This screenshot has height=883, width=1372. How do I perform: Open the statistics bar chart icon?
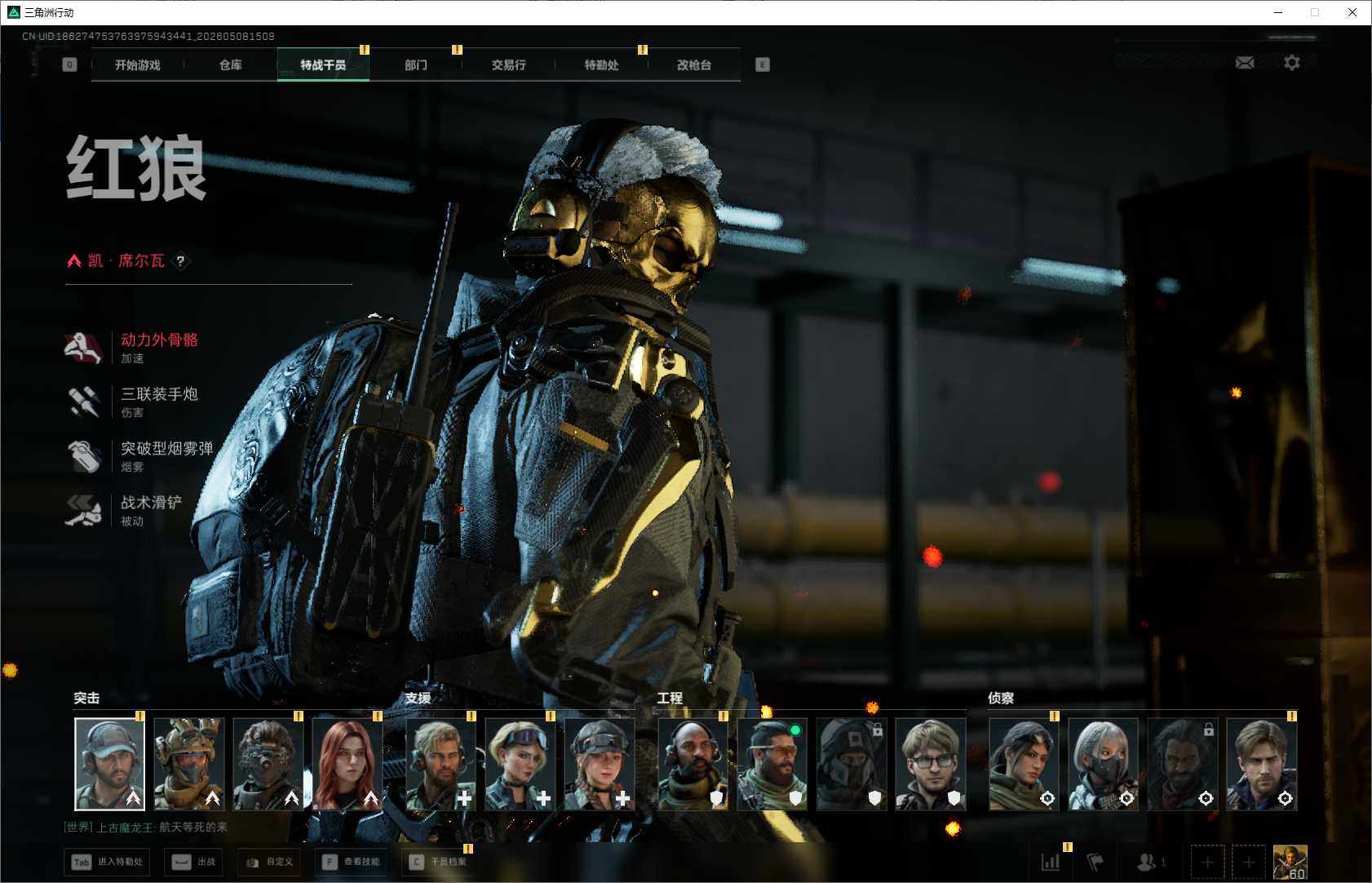point(1051,862)
